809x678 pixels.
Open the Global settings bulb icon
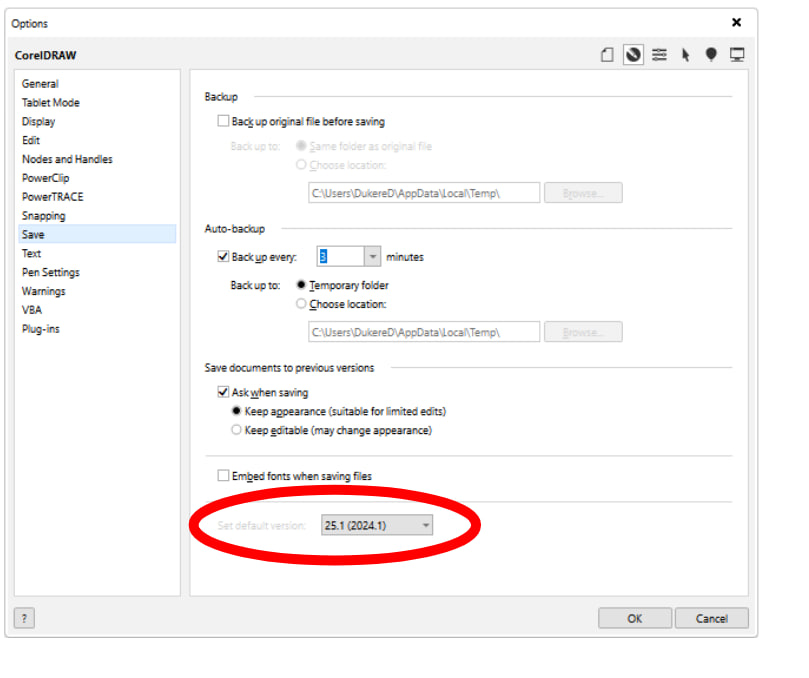(x=711, y=55)
